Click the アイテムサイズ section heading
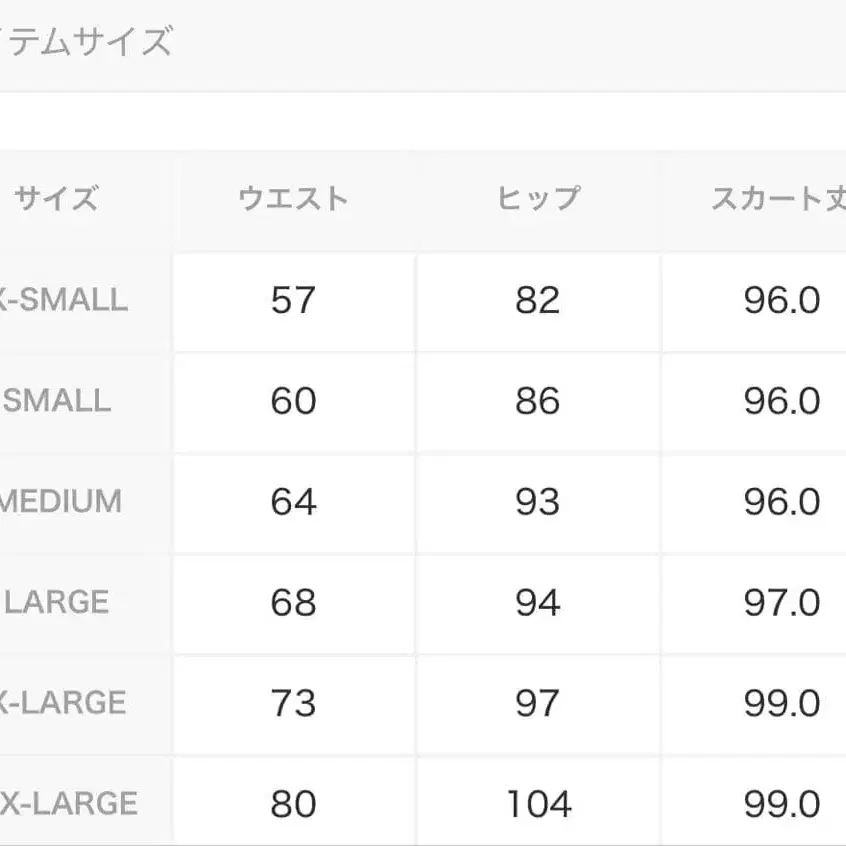846x846 pixels. coord(85,42)
